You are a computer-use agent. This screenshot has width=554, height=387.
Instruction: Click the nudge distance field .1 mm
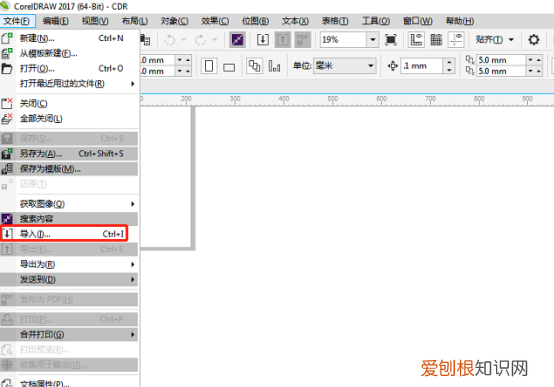(x=421, y=66)
